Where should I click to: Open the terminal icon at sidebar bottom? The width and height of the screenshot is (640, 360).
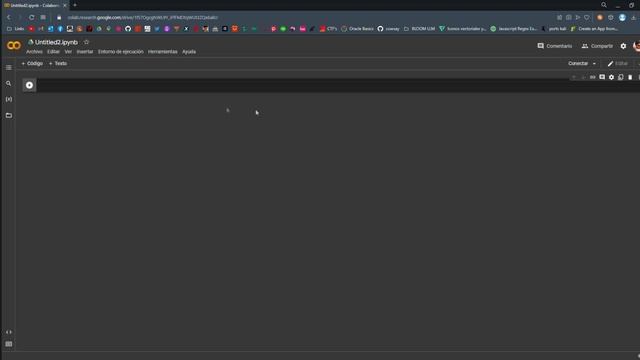(9, 344)
